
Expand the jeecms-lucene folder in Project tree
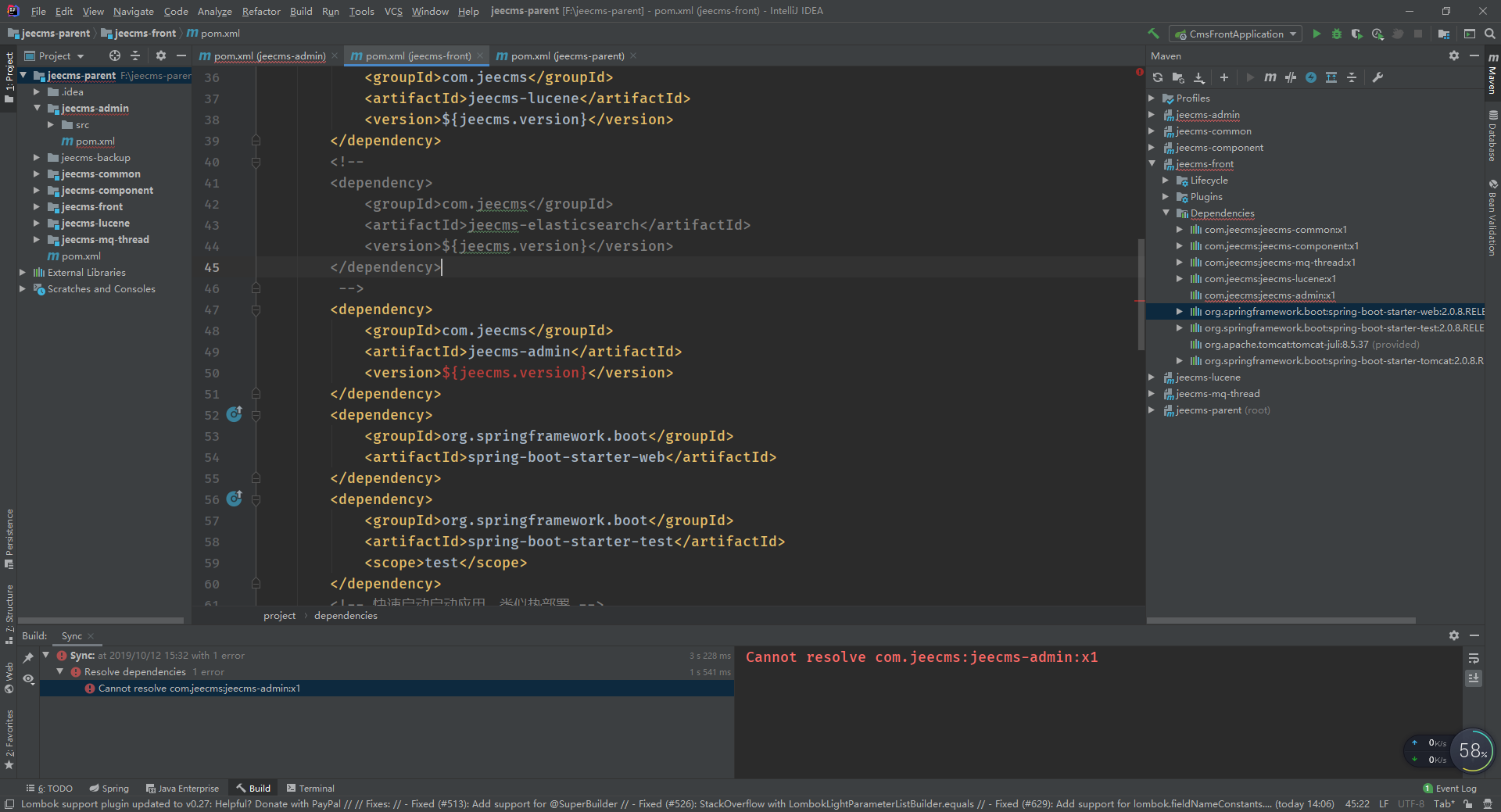(36, 224)
